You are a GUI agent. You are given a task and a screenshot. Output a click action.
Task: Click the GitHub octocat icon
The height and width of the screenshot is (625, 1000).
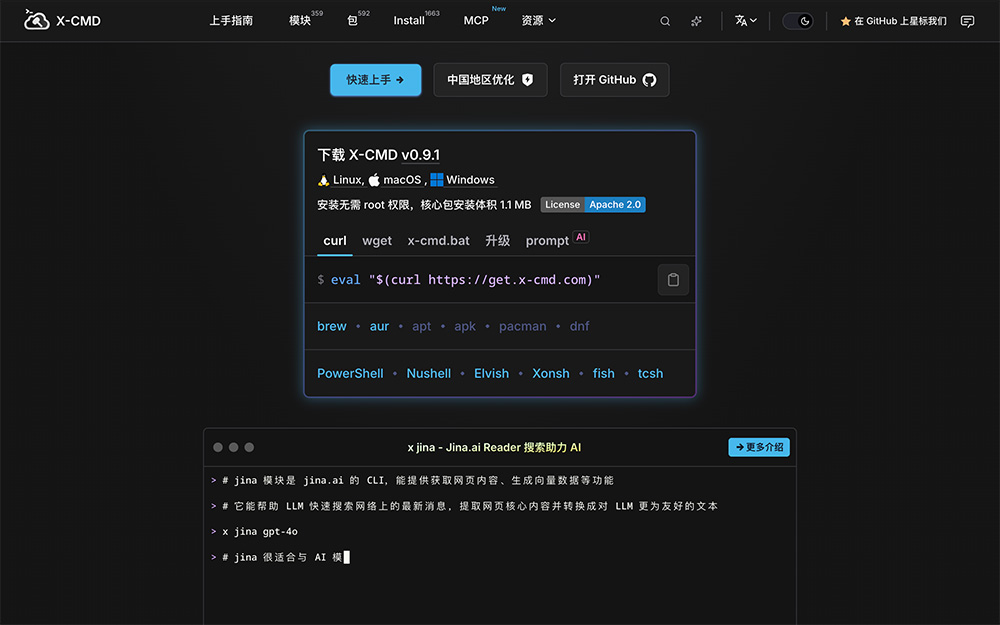pyautogui.click(x=649, y=80)
